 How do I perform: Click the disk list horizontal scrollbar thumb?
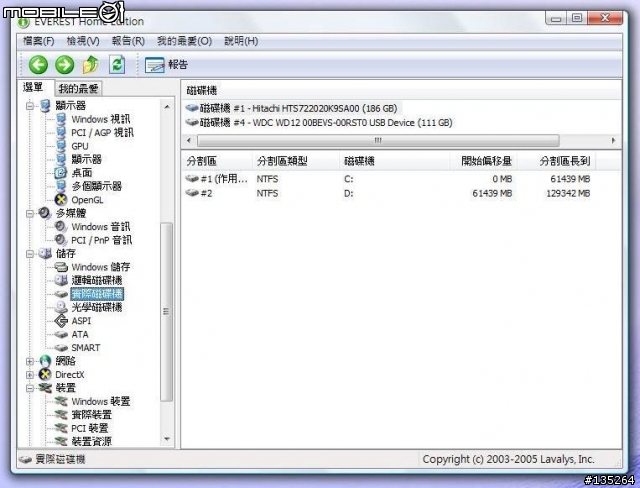(x=378, y=140)
